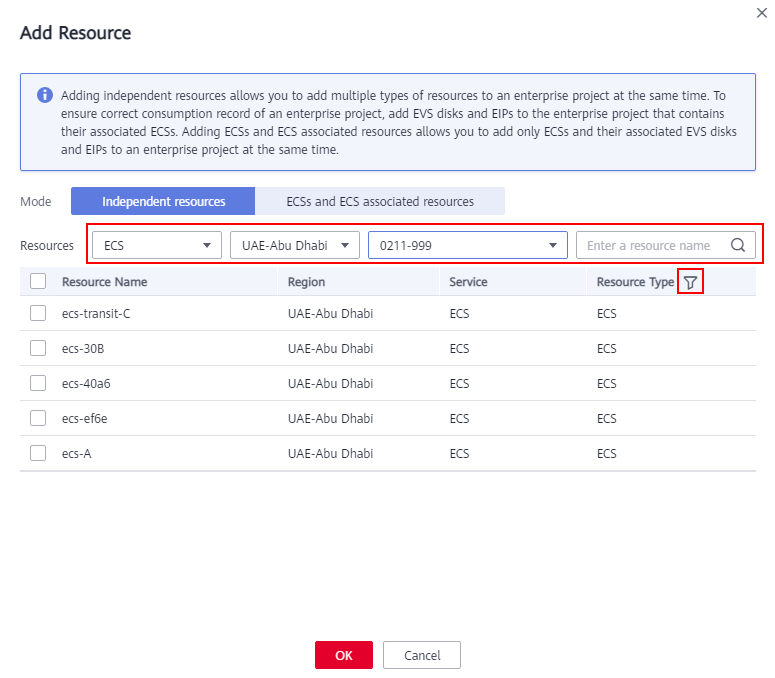Image resolution: width=775 pixels, height=678 pixels.
Task: Open the 0211-999 project dropdown
Action: tap(468, 245)
